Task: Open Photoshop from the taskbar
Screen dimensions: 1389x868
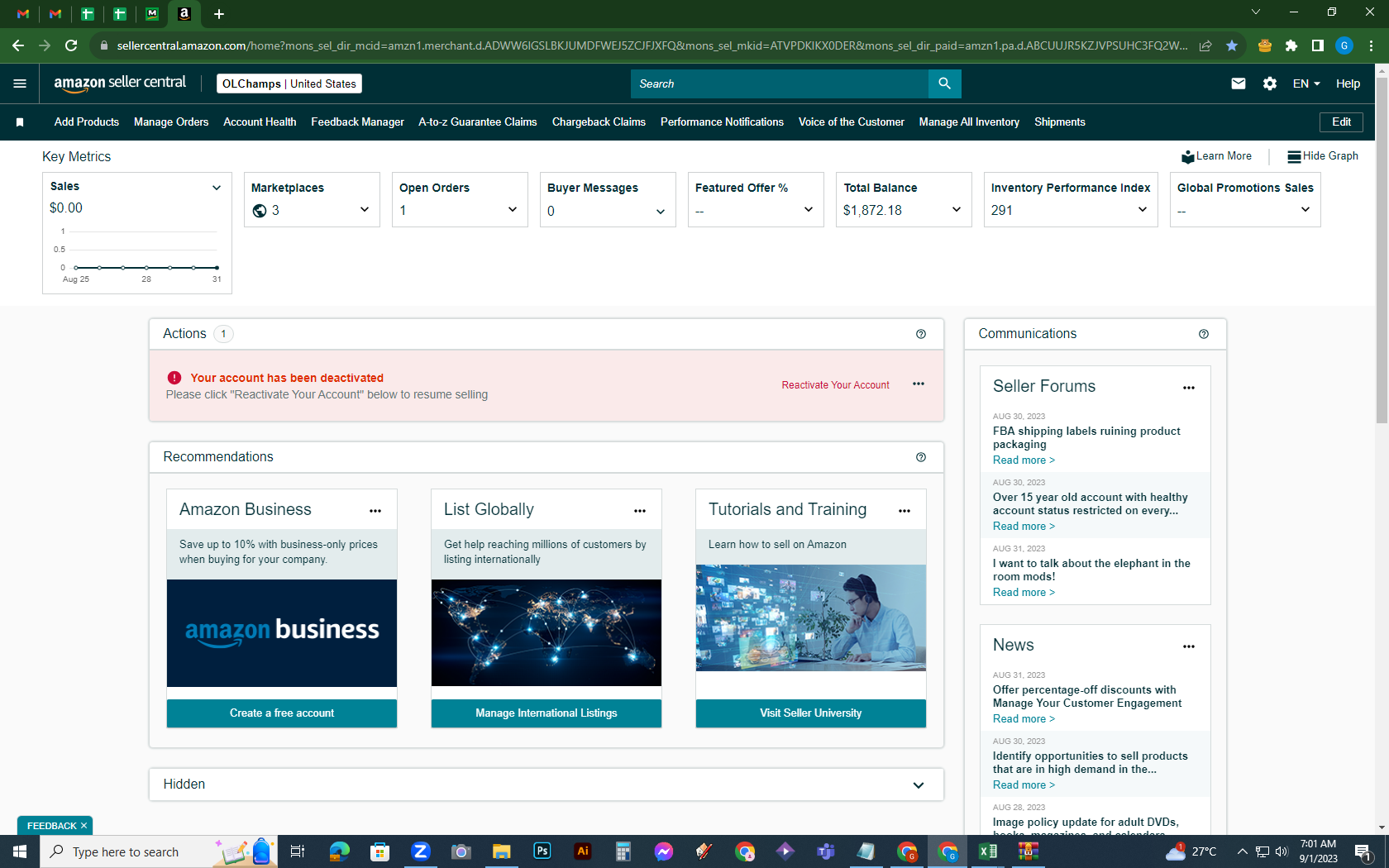Action: click(x=542, y=851)
